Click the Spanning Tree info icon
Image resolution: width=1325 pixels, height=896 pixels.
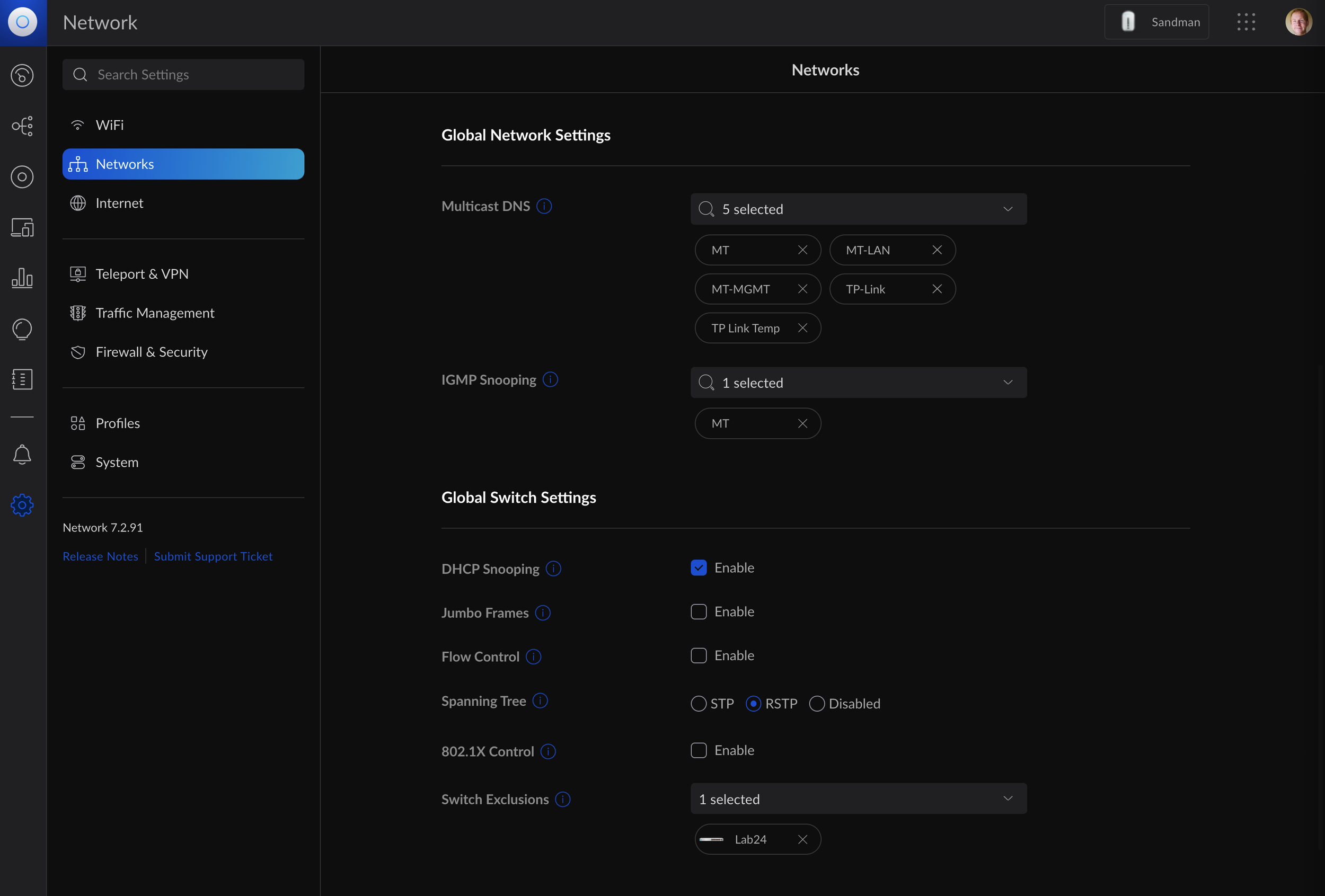pos(540,700)
